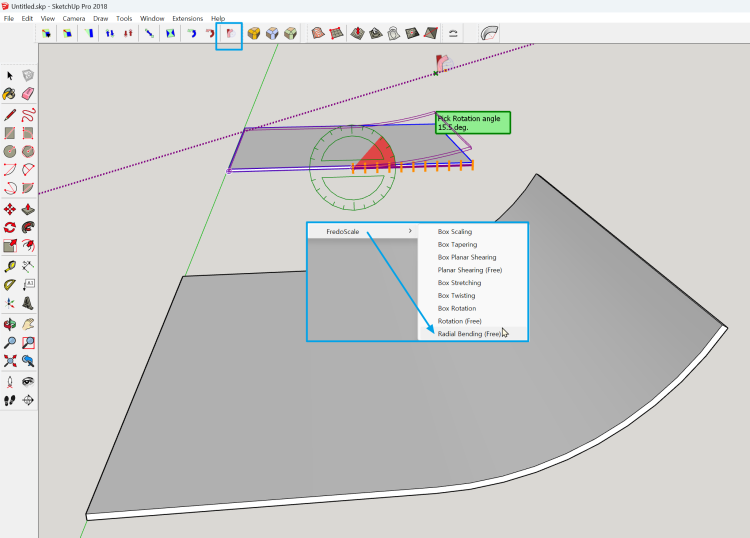The width and height of the screenshot is (750, 538).
Task: Select the Look Around eye tool
Action: (28, 382)
